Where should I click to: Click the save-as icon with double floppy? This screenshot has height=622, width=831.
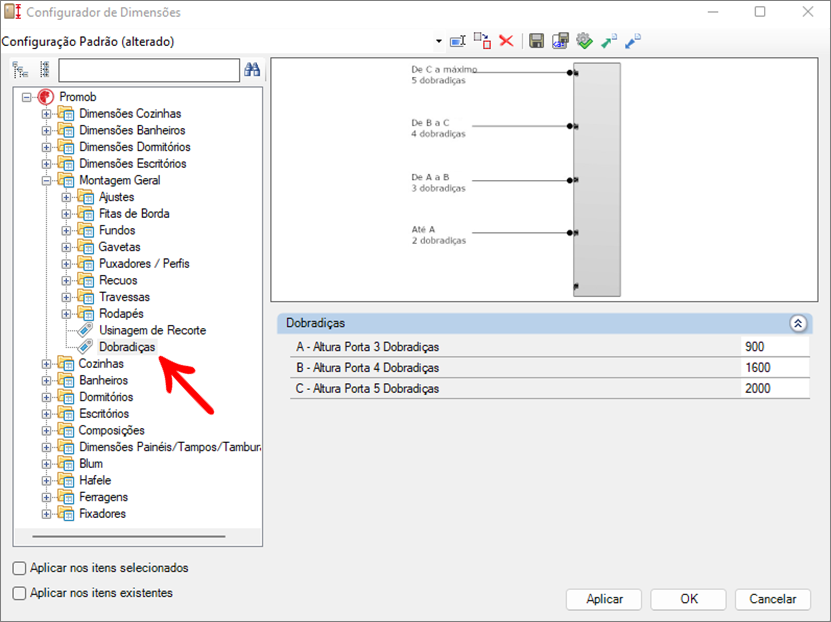pos(560,41)
